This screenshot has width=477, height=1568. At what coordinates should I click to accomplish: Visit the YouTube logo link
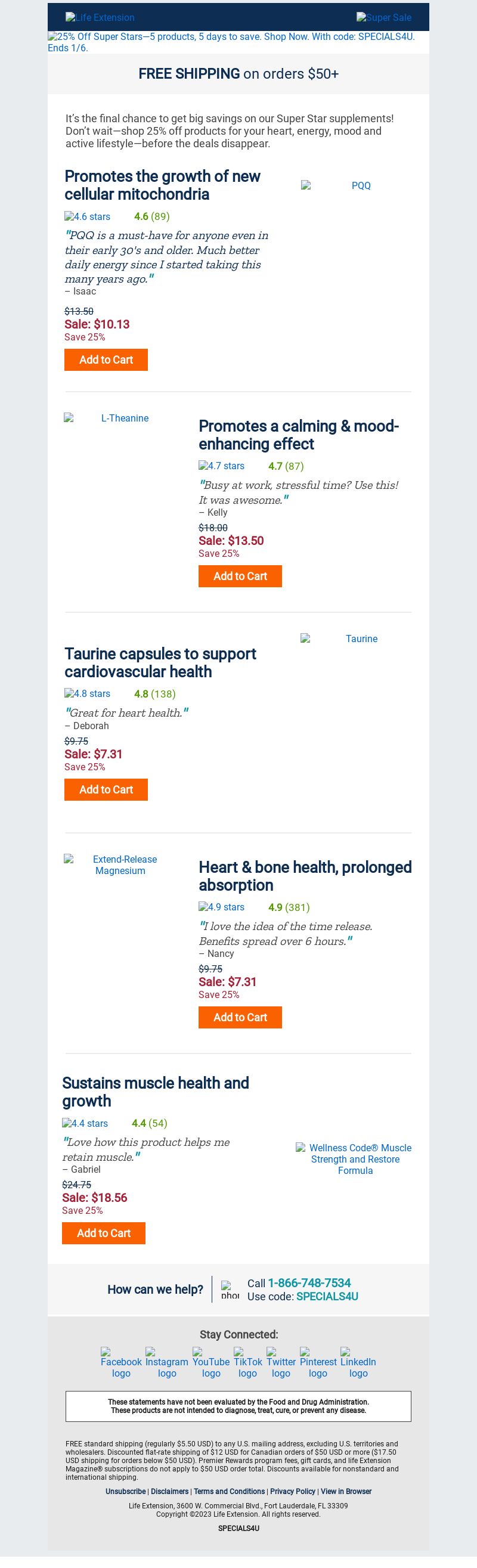point(211,1363)
